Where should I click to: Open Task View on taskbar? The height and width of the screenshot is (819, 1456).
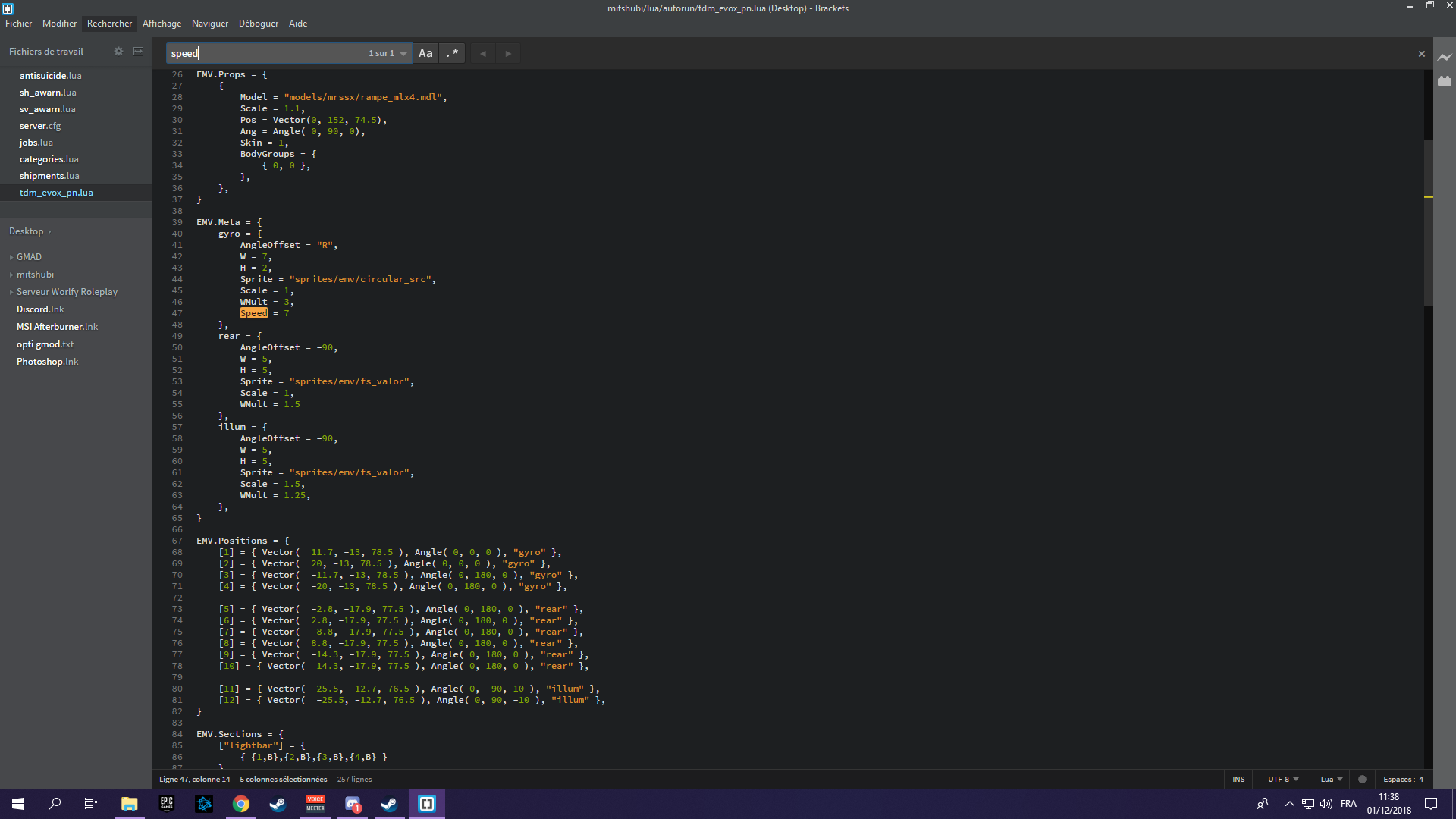[91, 804]
